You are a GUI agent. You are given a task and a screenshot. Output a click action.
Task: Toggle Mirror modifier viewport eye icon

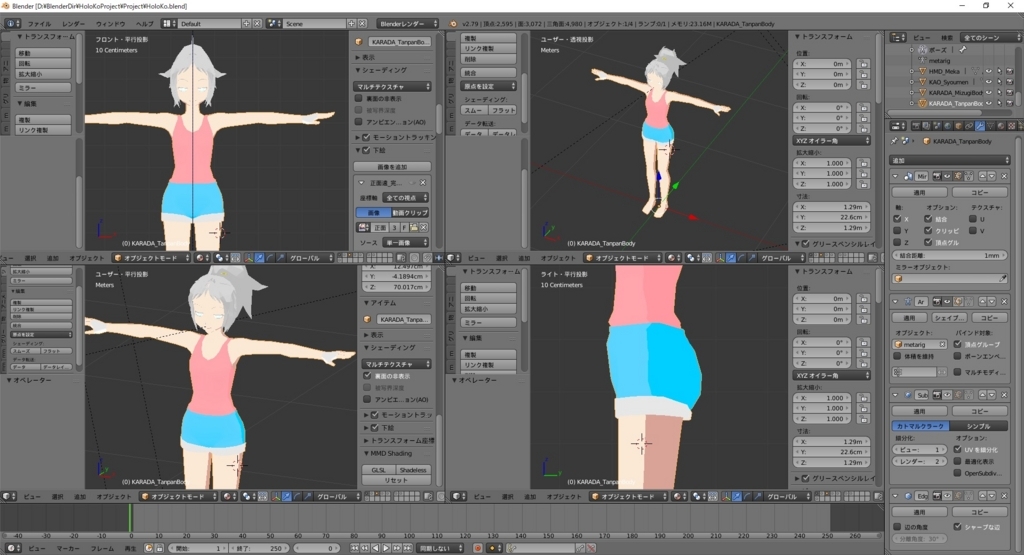947,176
